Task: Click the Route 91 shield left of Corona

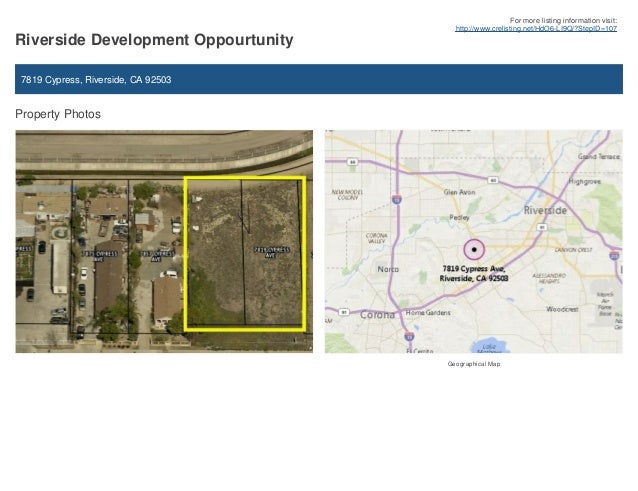Action: pyautogui.click(x=344, y=312)
